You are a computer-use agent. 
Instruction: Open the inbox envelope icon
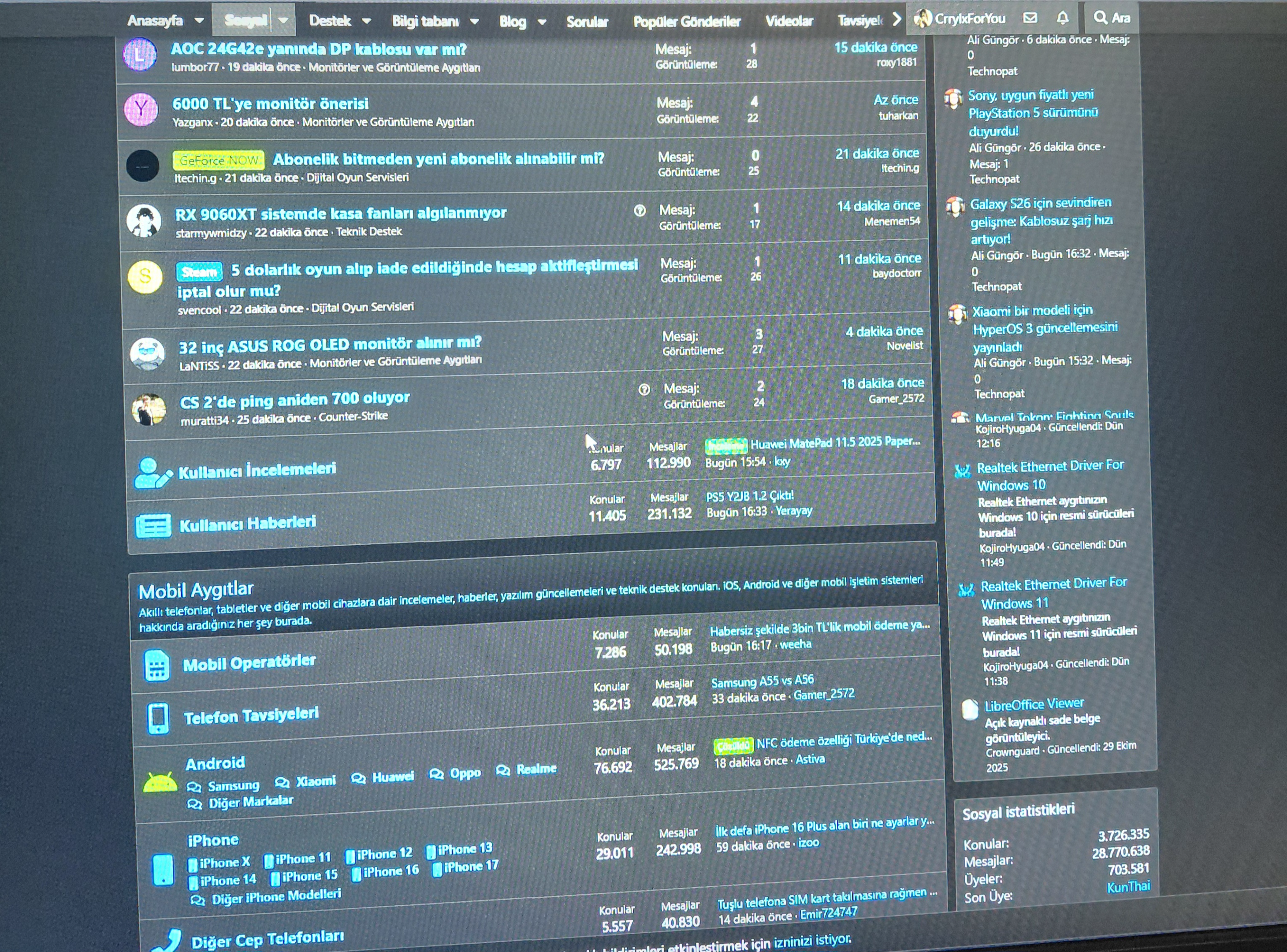coord(1030,18)
